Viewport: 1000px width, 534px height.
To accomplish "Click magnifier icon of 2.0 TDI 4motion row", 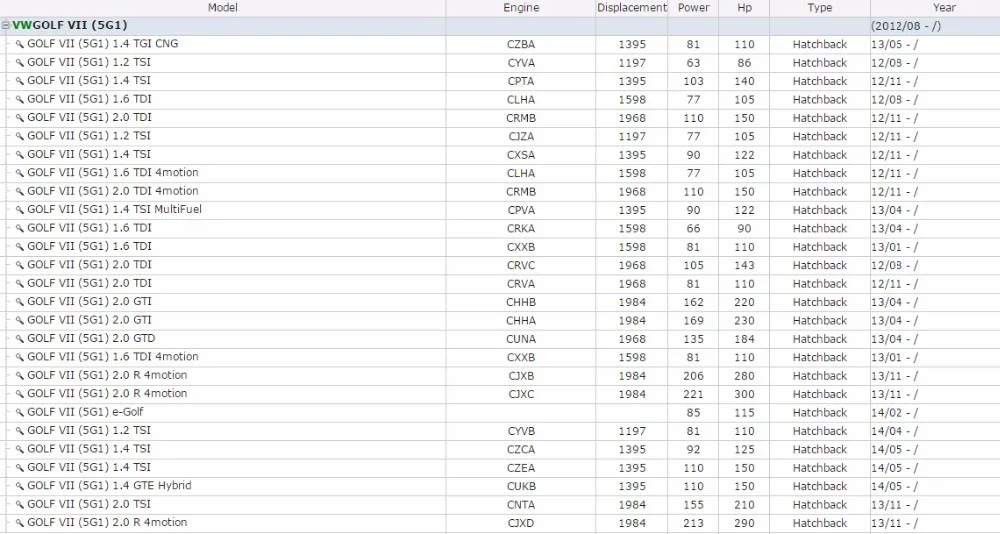I will pos(20,191).
